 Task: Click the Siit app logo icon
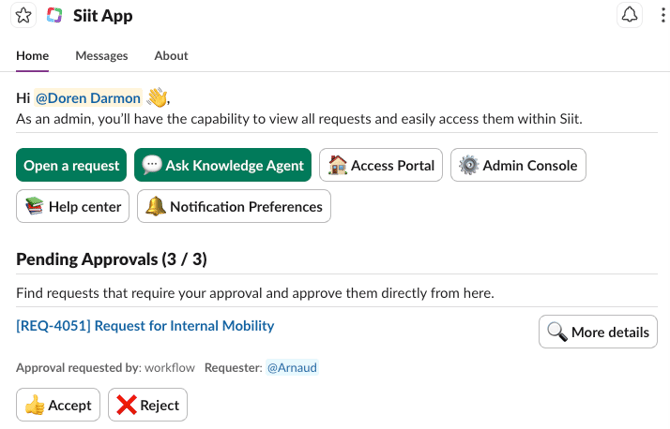pyautogui.click(x=55, y=16)
